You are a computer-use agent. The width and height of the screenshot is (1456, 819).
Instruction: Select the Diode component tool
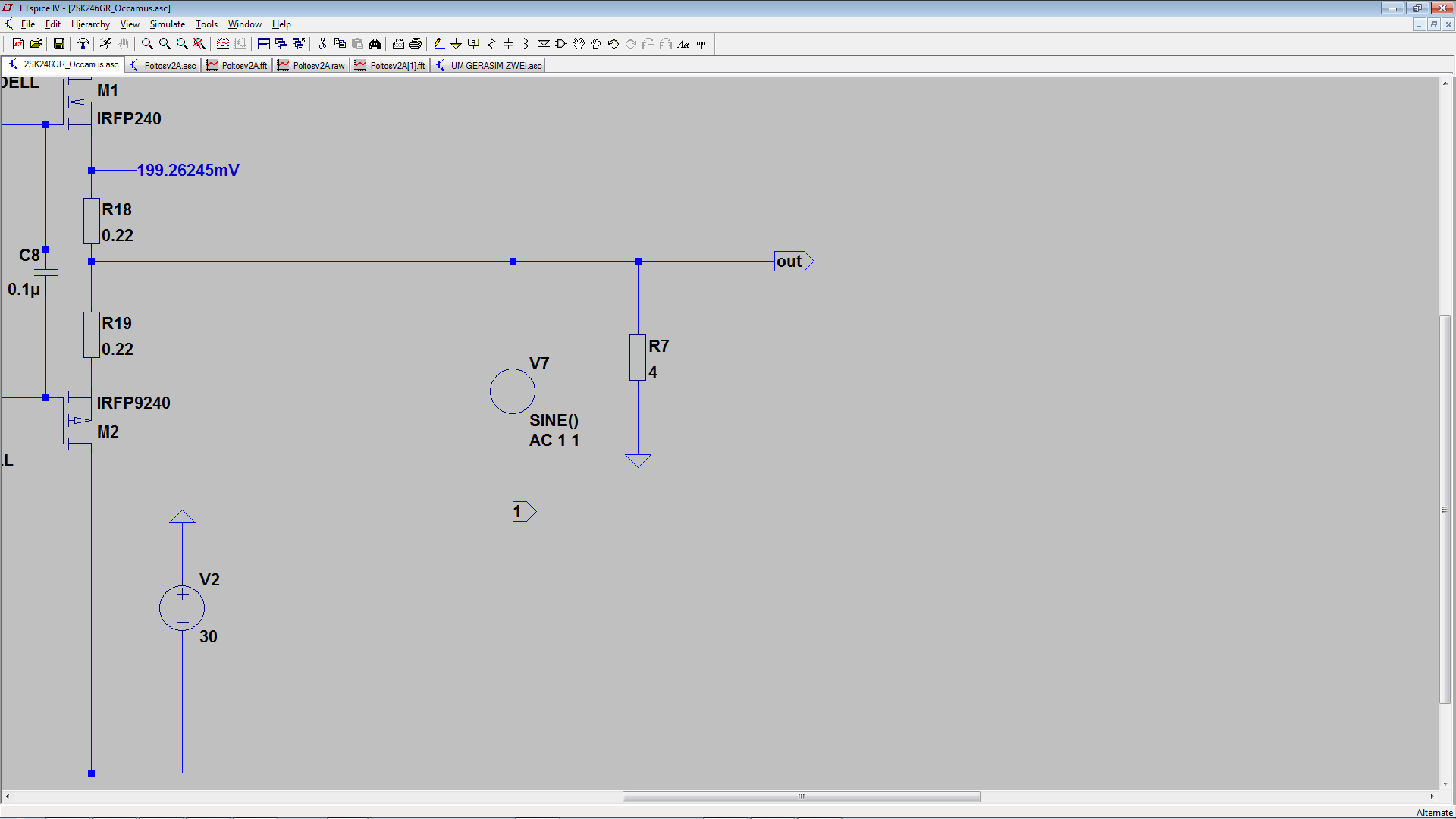pos(544,44)
